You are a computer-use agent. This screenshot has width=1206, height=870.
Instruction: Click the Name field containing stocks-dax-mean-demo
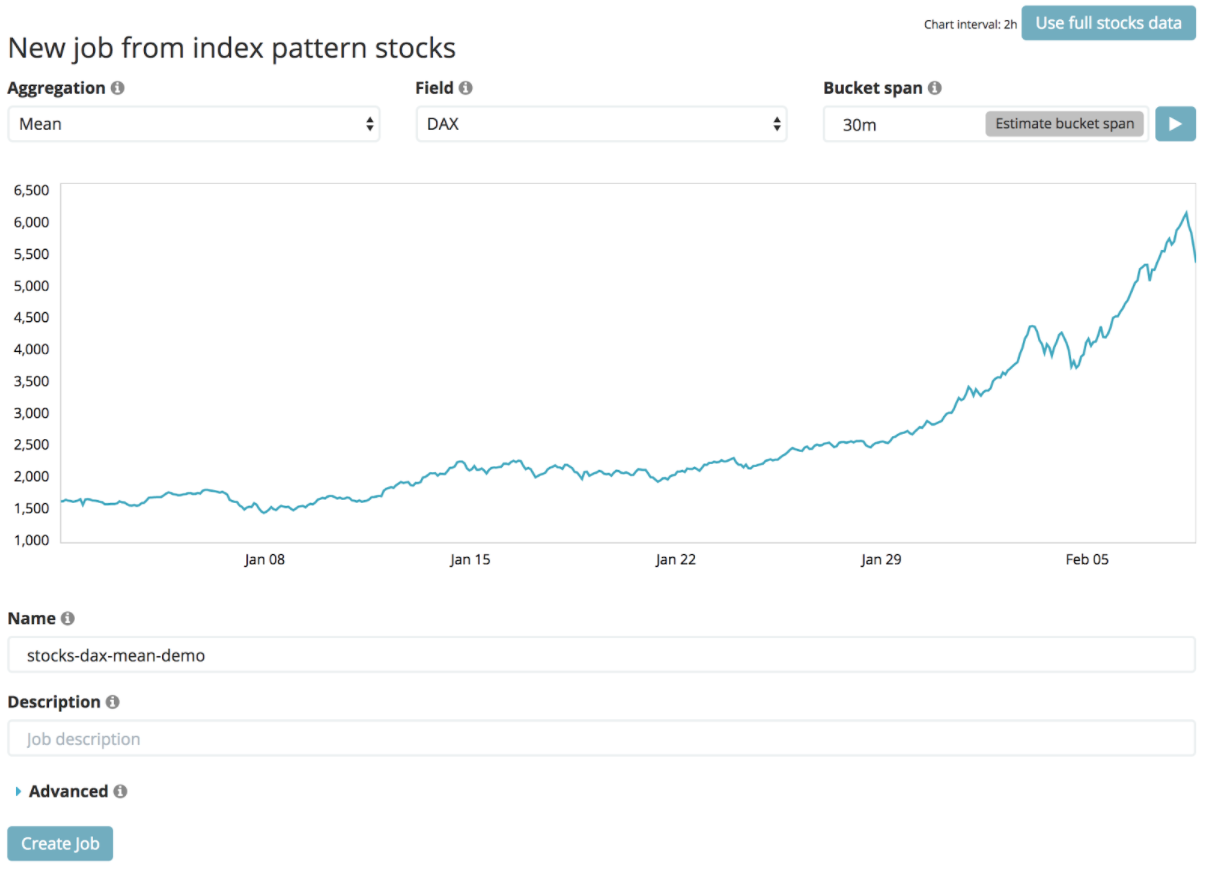coord(601,656)
